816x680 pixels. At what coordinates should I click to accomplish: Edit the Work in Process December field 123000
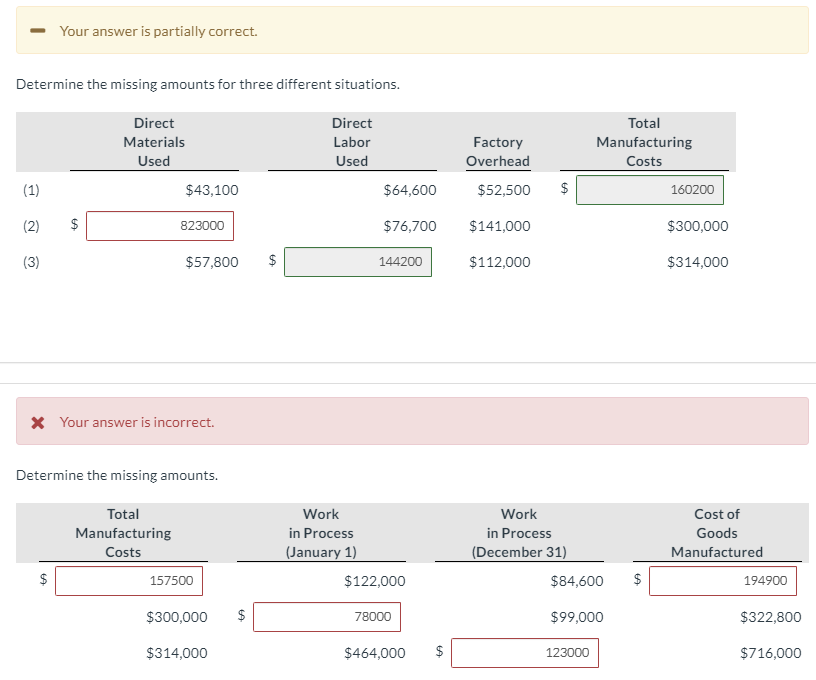[x=525, y=653]
